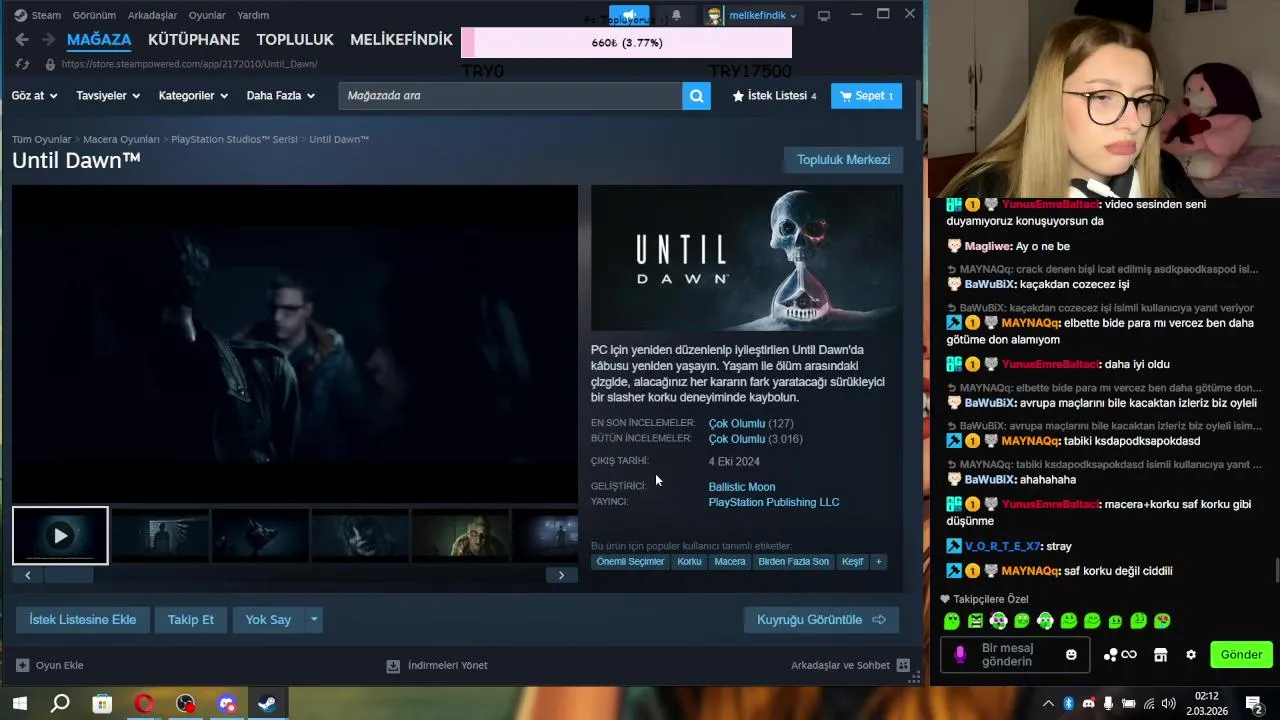Send chat message with Gönder

coord(1241,655)
